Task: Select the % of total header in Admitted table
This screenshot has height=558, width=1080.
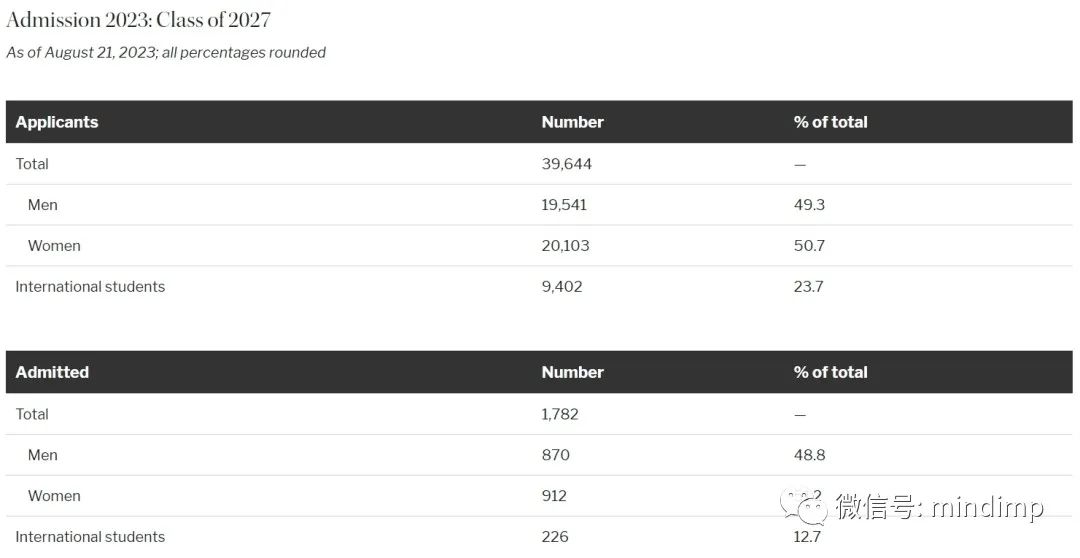Action: [x=830, y=372]
